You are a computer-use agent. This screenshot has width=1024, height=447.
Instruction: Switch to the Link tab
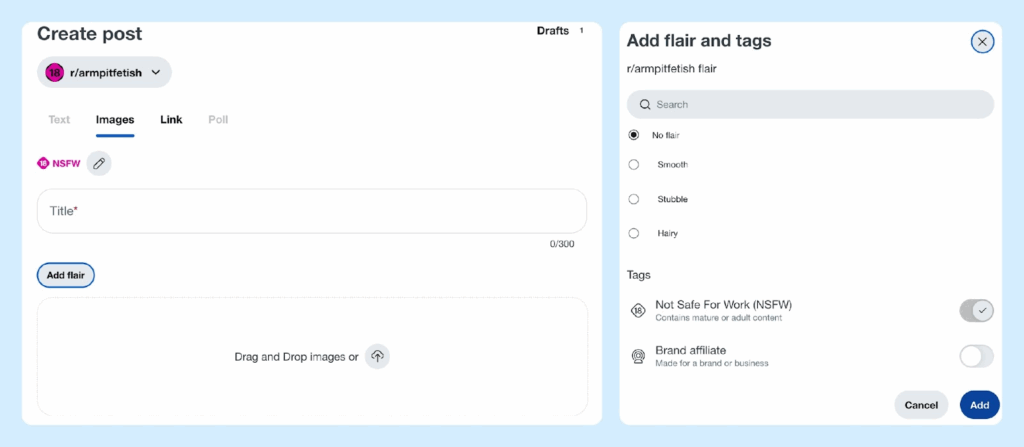(x=171, y=120)
